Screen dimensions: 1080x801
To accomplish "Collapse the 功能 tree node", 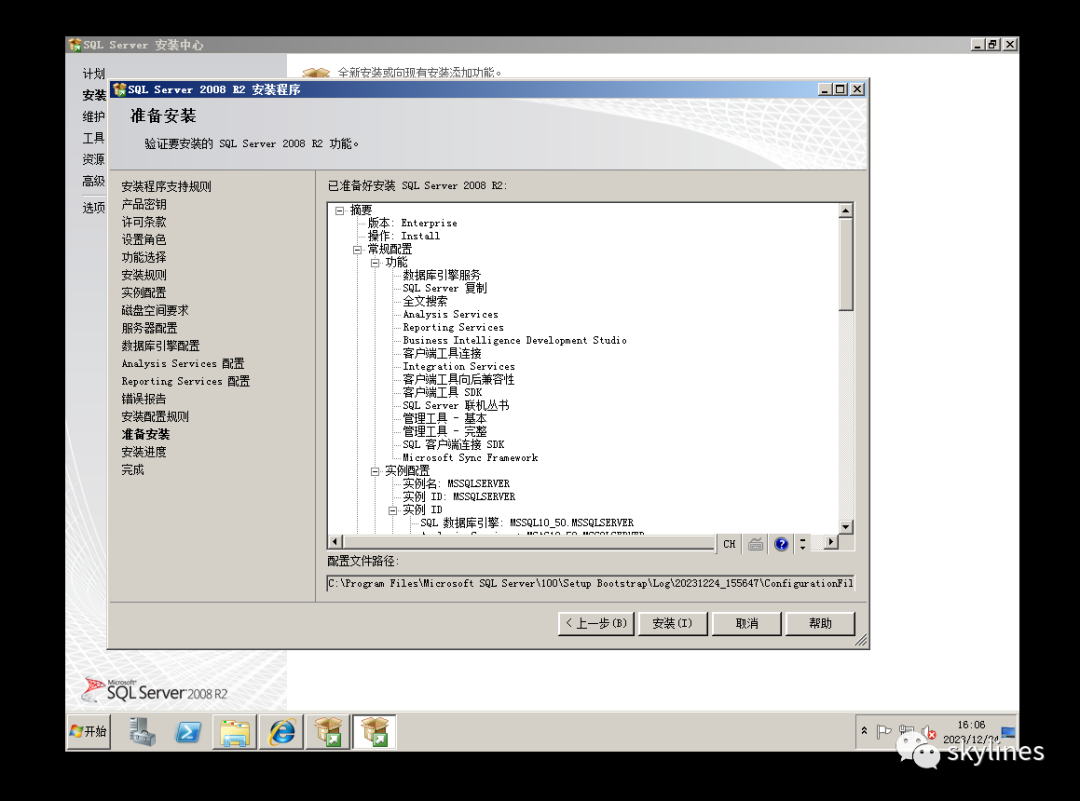I will tap(375, 262).
